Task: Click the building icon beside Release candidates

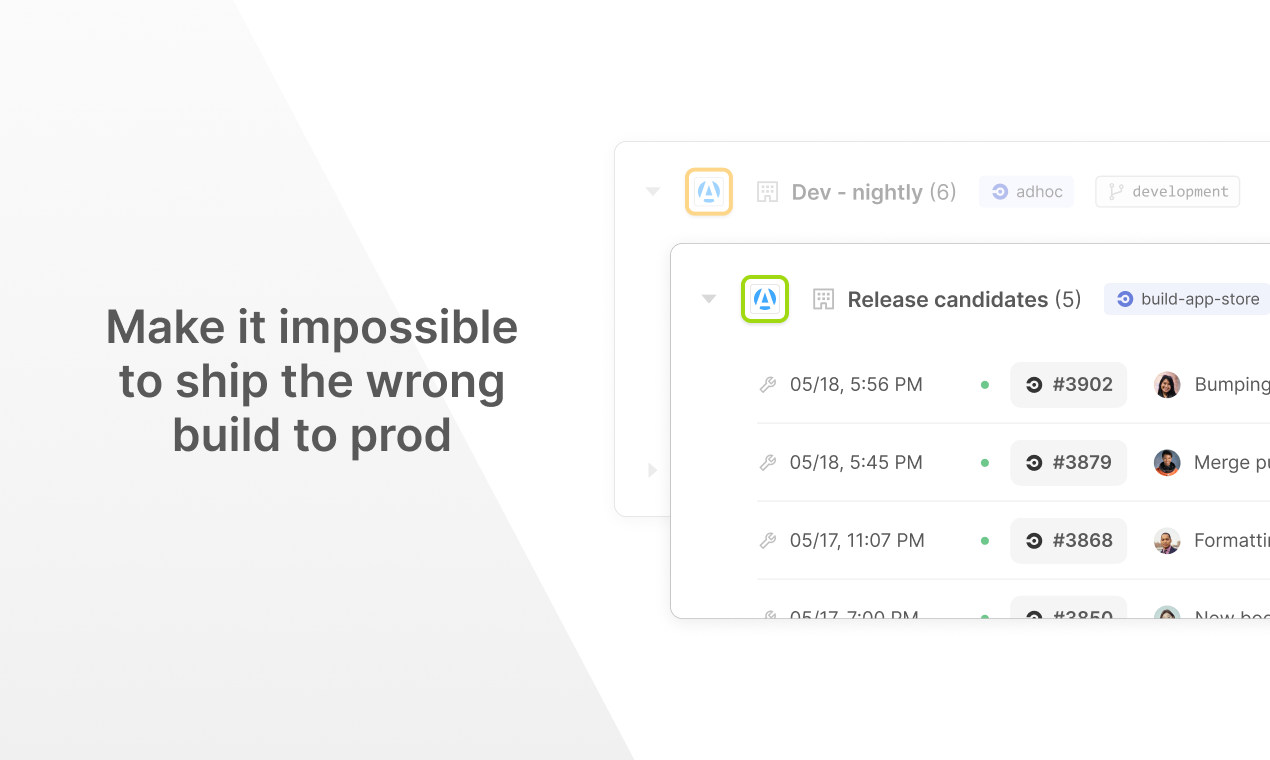Action: (823, 299)
